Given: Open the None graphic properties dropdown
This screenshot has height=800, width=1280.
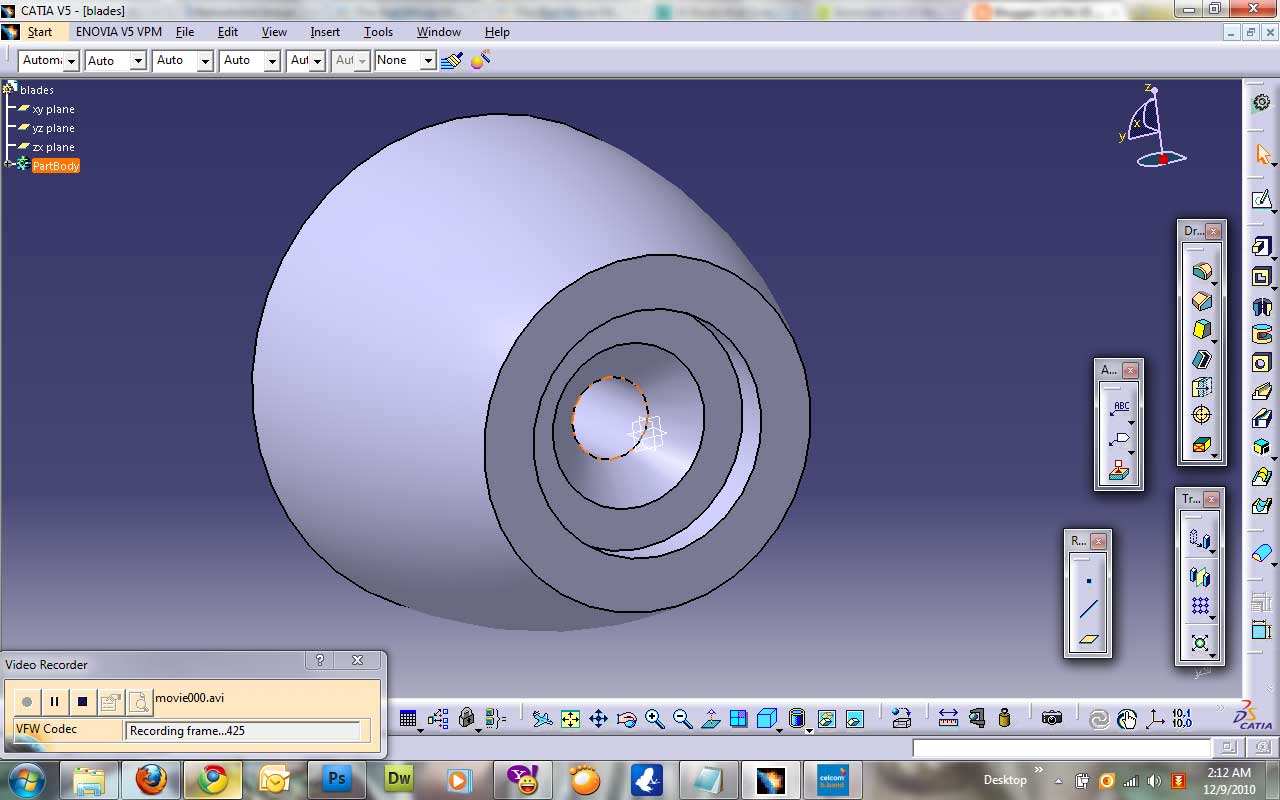Looking at the screenshot, I should click(429, 60).
